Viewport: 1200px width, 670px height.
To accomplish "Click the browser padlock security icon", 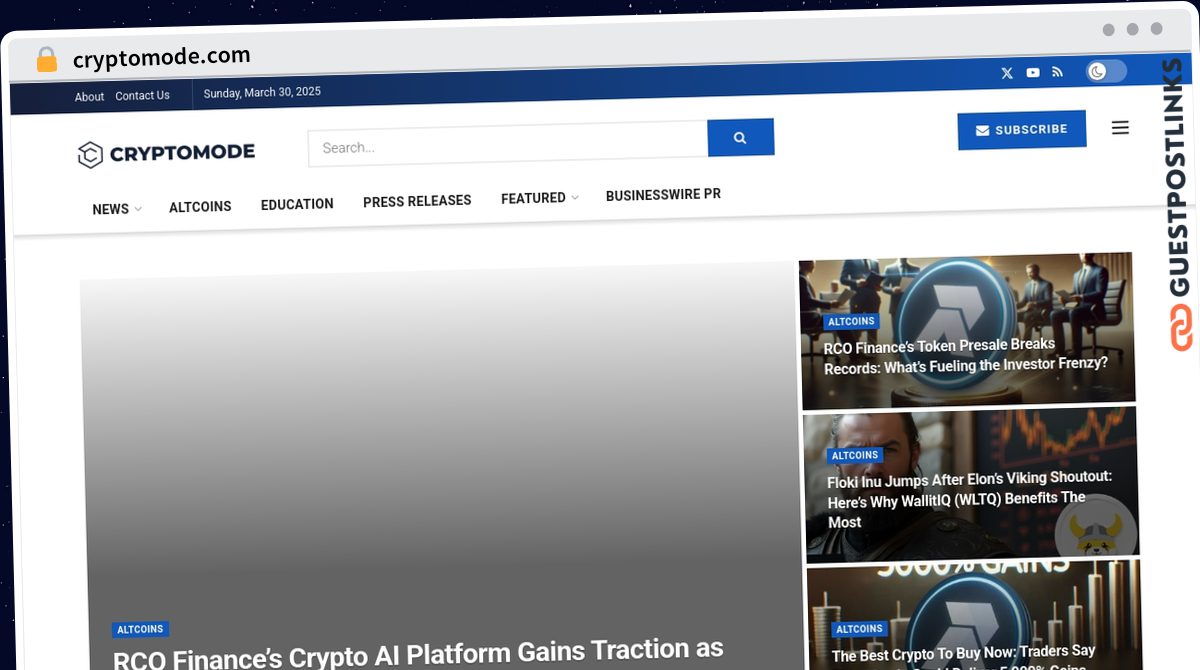I will click(x=47, y=60).
